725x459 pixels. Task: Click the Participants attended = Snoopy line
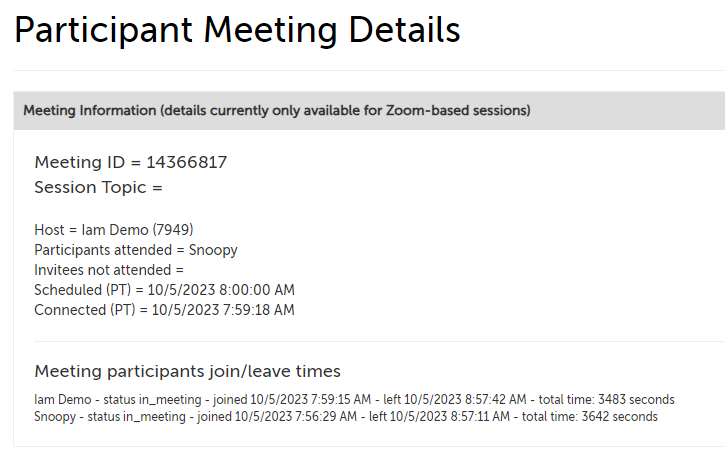135,250
